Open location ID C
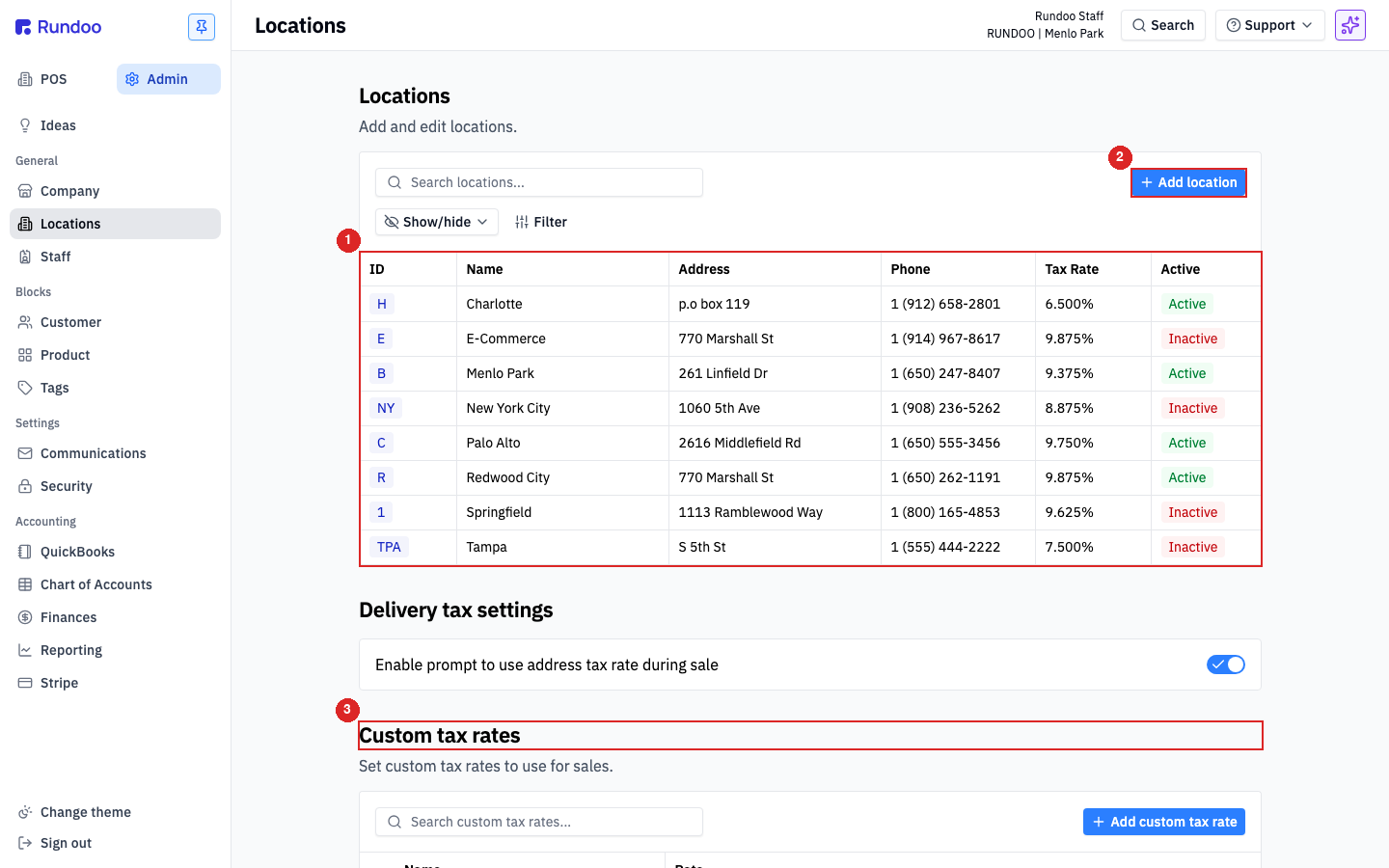The height and width of the screenshot is (868, 1389). (x=381, y=443)
